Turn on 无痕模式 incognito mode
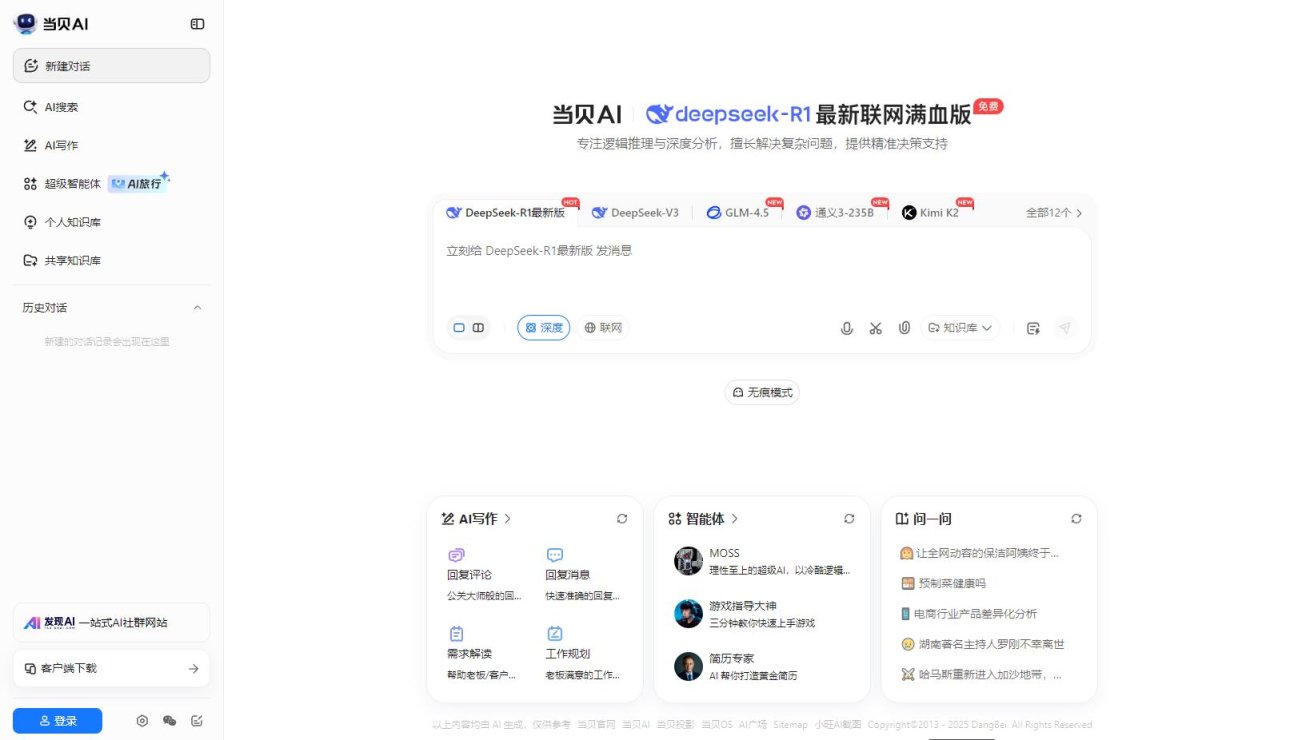 tap(762, 393)
